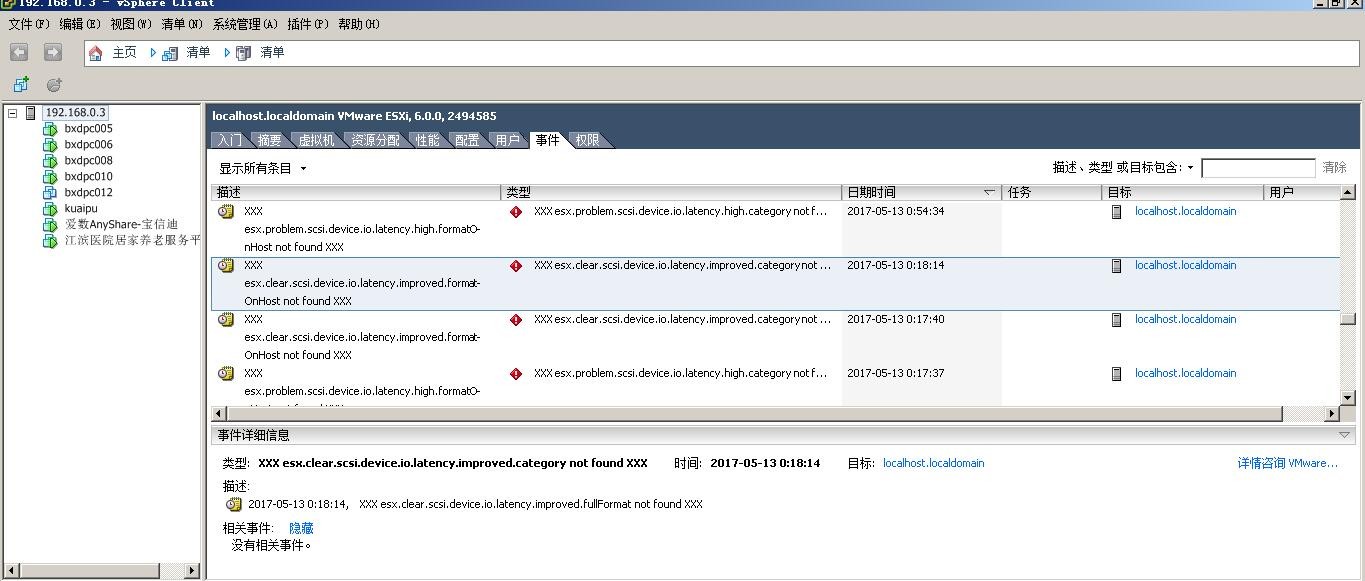Expand the breadcrumb arrow before the second 清单

coord(227,53)
